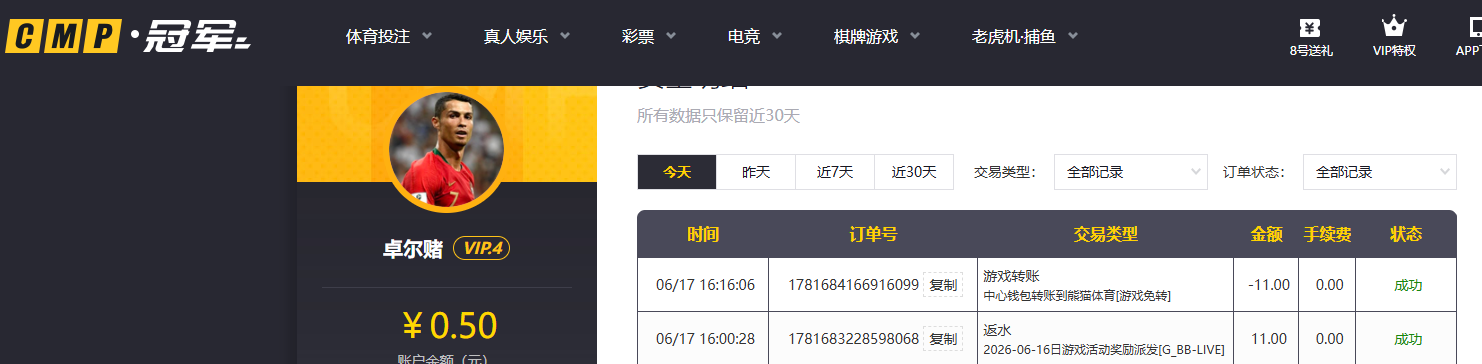Expand the 老虎机·捕鱼 dropdown arrow
1482x364 pixels.
[1073, 36]
